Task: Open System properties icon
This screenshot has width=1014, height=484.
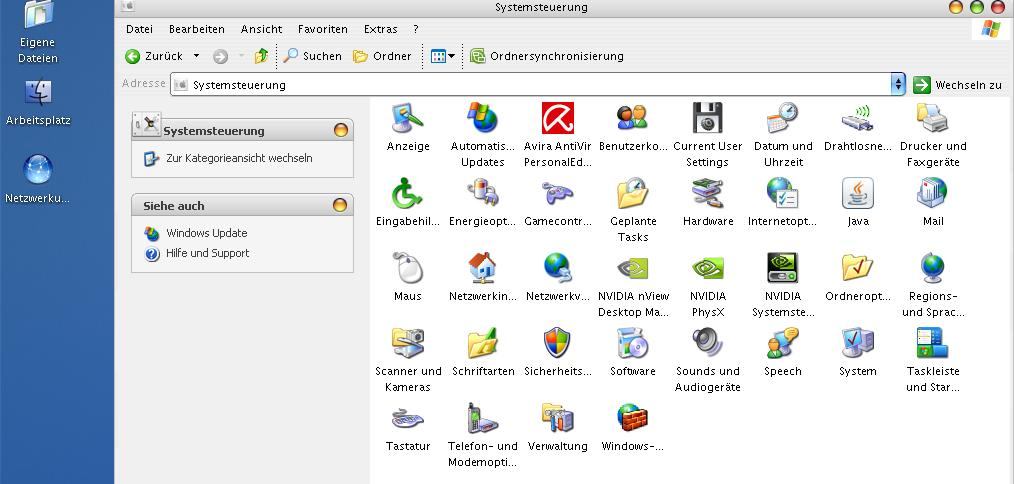Action: tap(858, 344)
